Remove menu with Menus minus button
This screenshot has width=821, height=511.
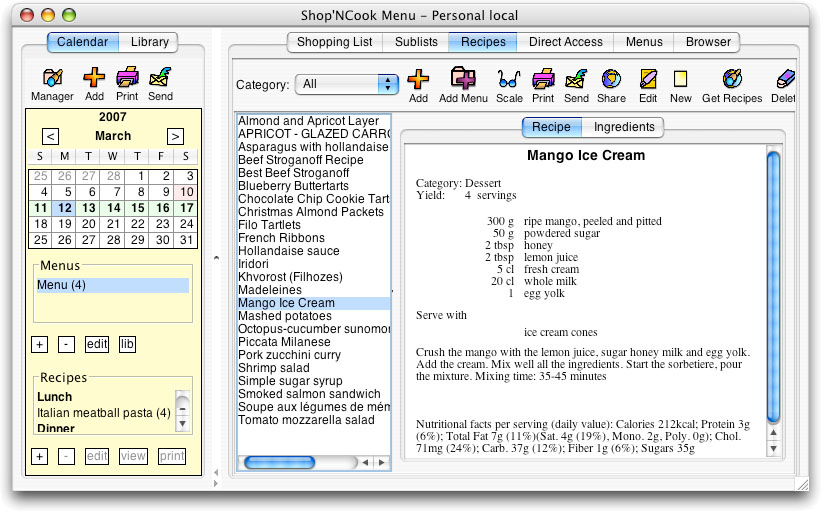(x=66, y=345)
